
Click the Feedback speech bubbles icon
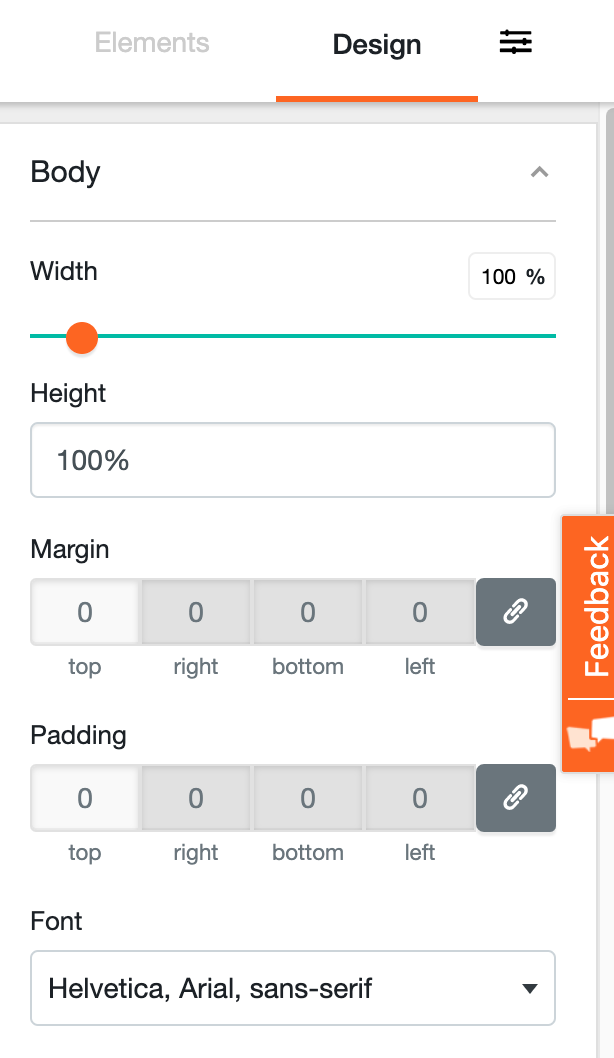coord(589,733)
